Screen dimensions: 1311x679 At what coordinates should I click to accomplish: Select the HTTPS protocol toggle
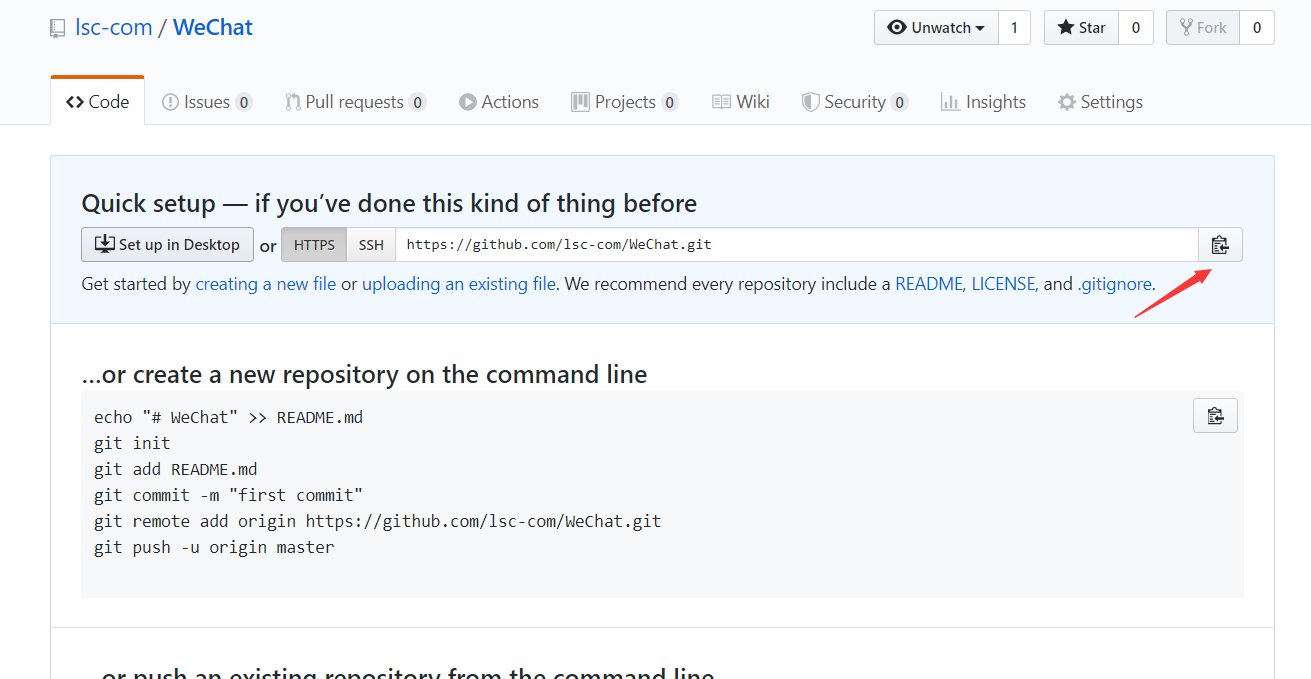click(314, 245)
